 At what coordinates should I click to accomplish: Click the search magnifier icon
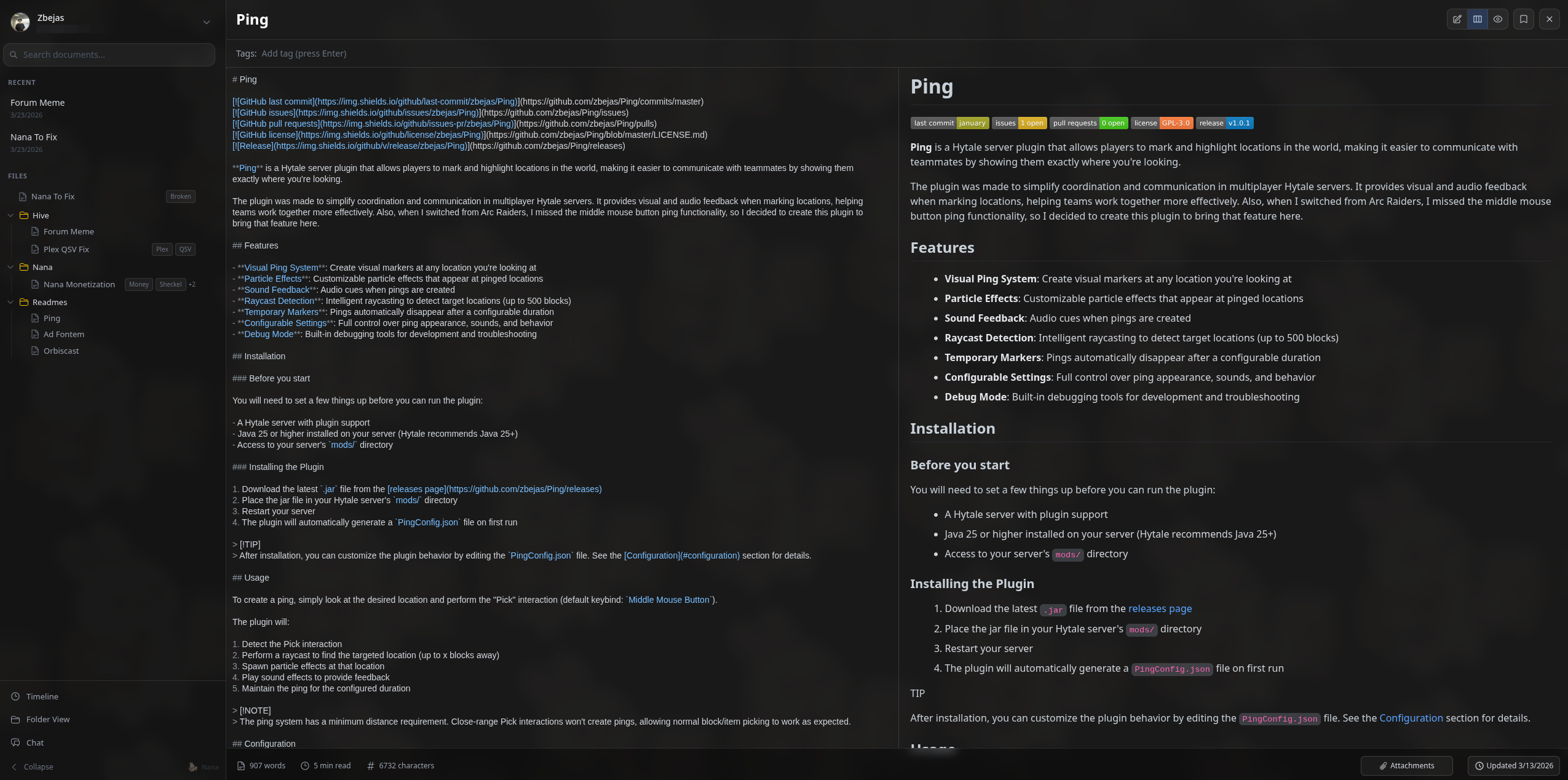point(14,55)
